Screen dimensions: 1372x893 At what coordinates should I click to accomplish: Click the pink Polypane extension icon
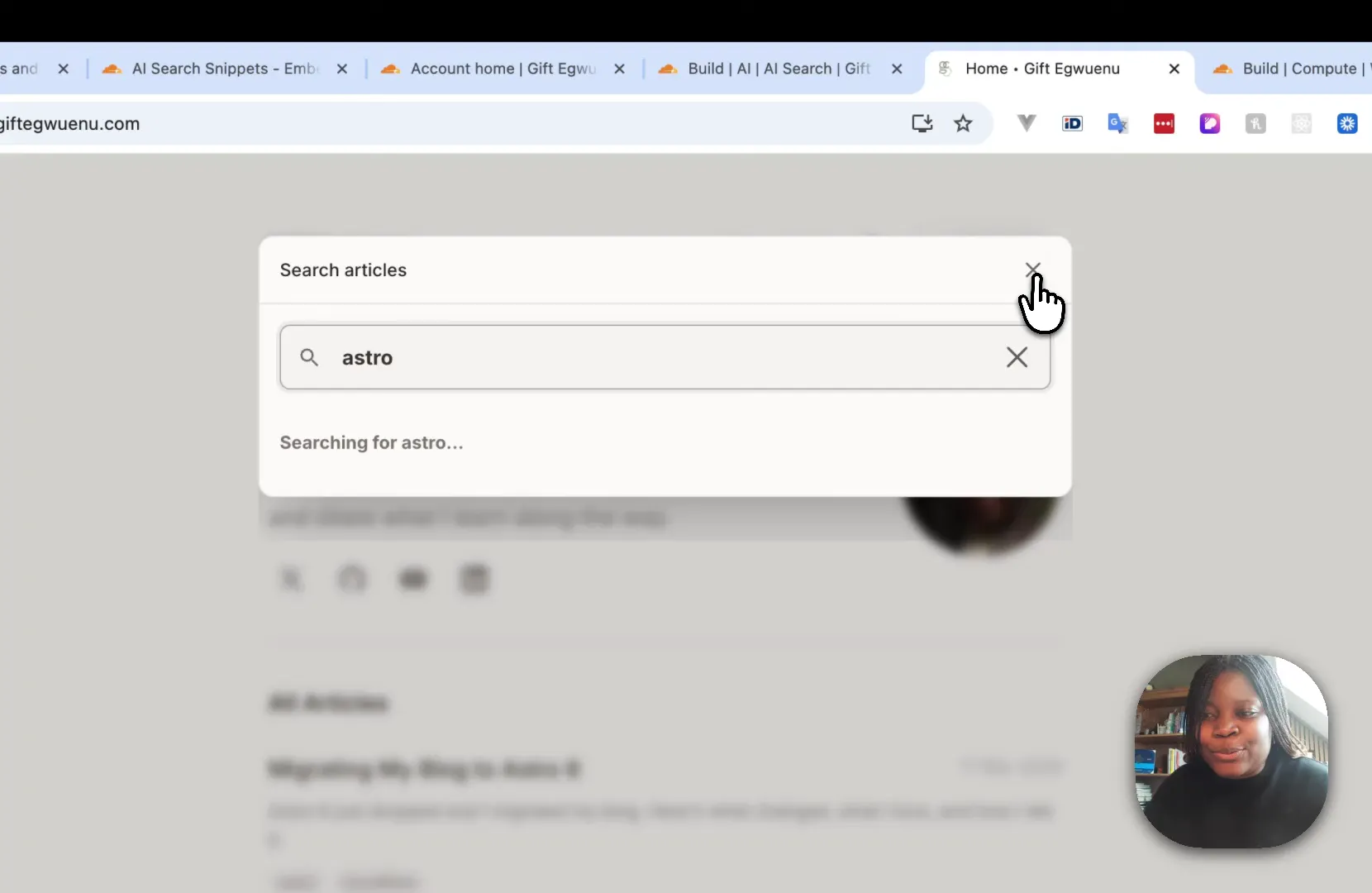pos(1210,124)
